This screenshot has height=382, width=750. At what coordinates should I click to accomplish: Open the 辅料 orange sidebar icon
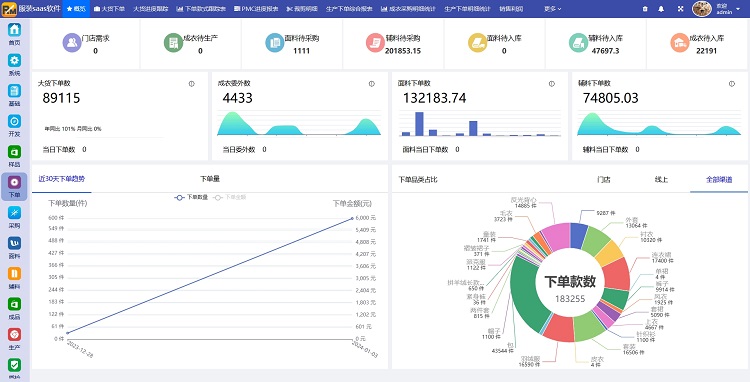click(14, 273)
